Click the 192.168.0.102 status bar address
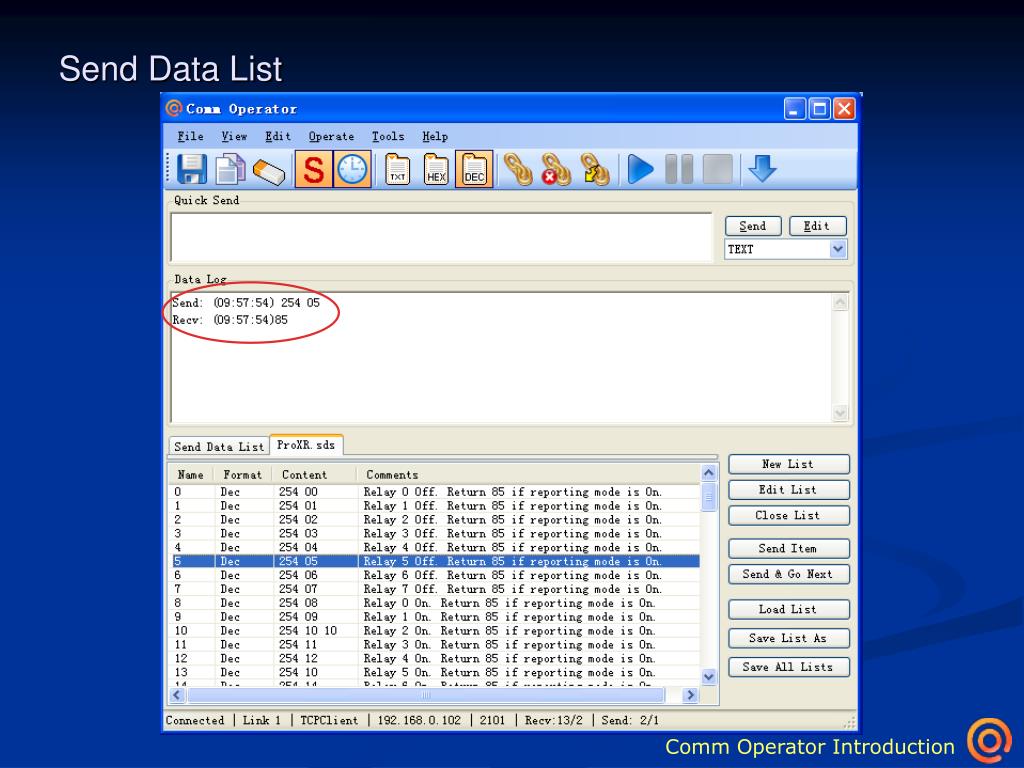Viewport: 1024px width, 768px height. (419, 720)
